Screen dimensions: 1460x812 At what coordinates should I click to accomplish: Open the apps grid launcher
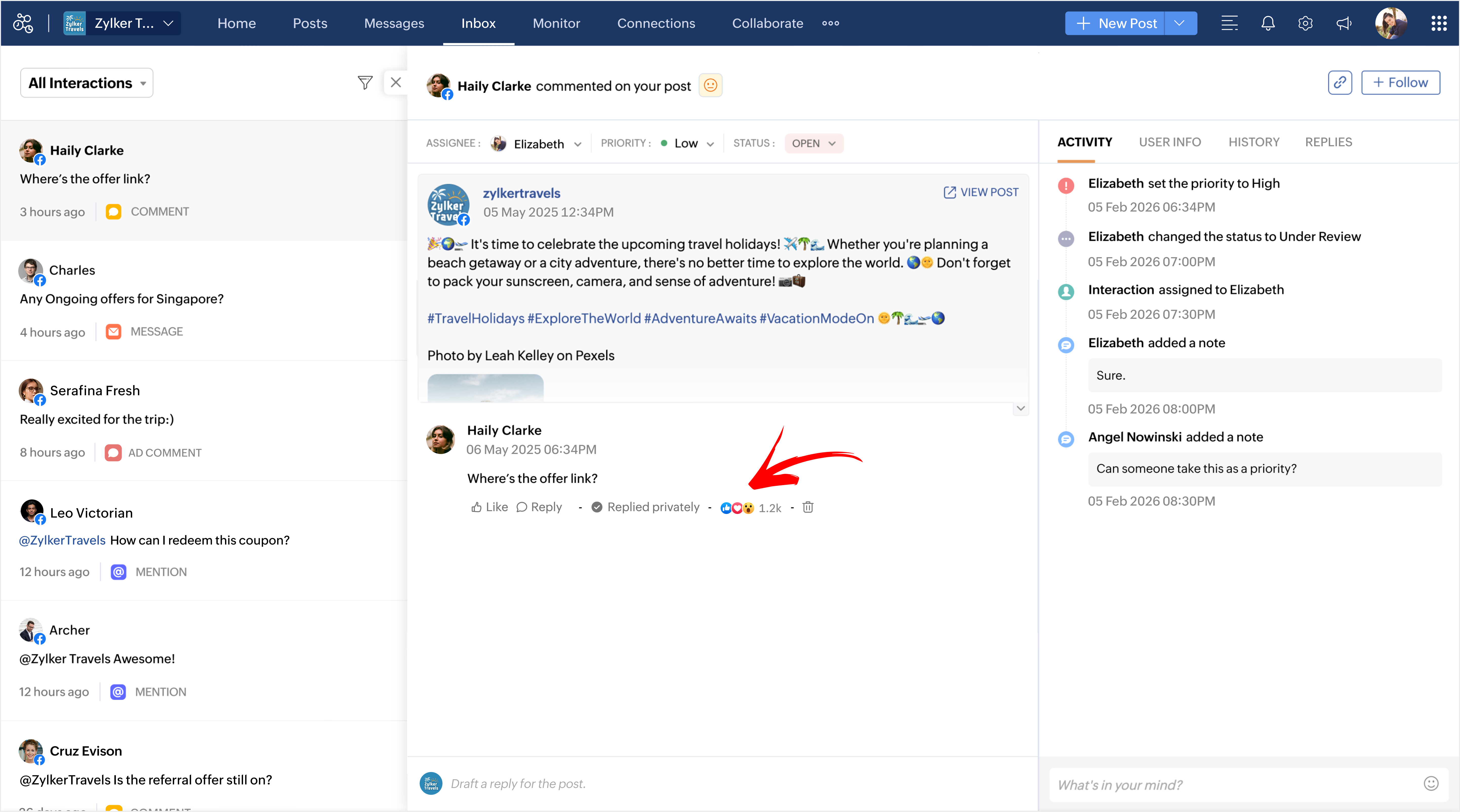(1438, 23)
